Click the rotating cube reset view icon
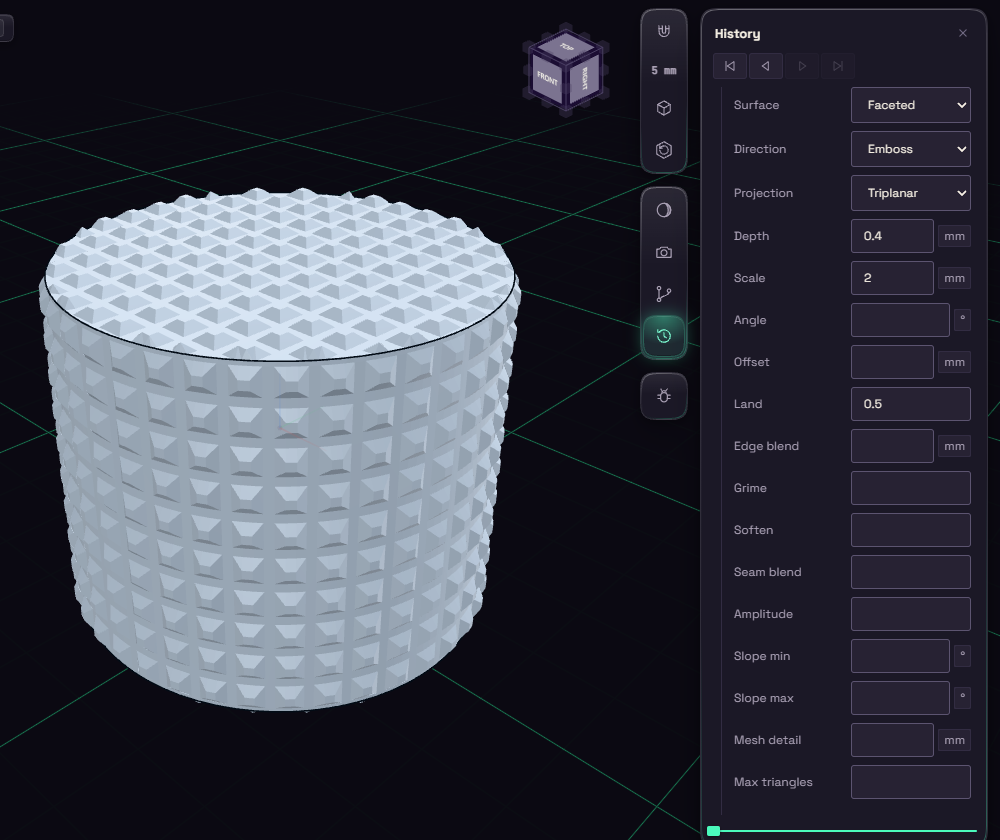Viewport: 1000px width, 840px height. click(664, 150)
